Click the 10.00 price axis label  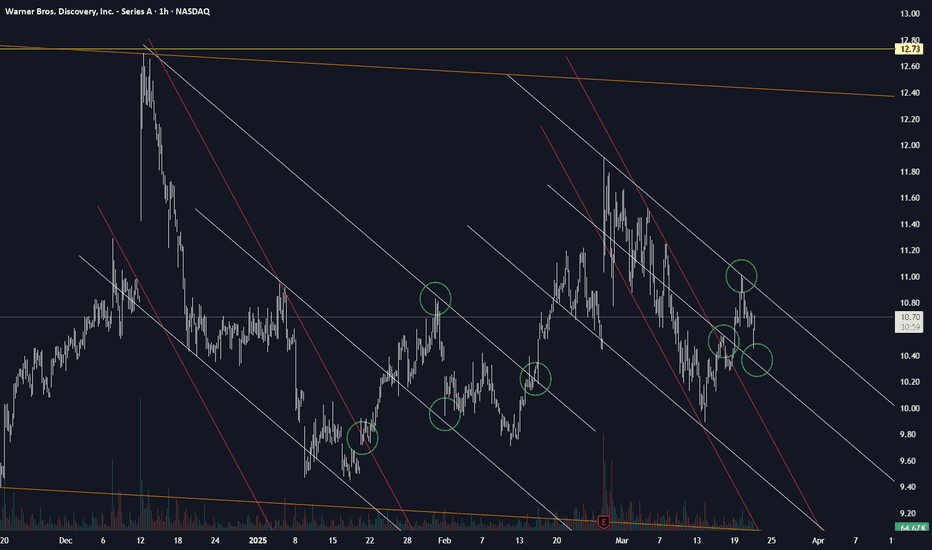910,408
